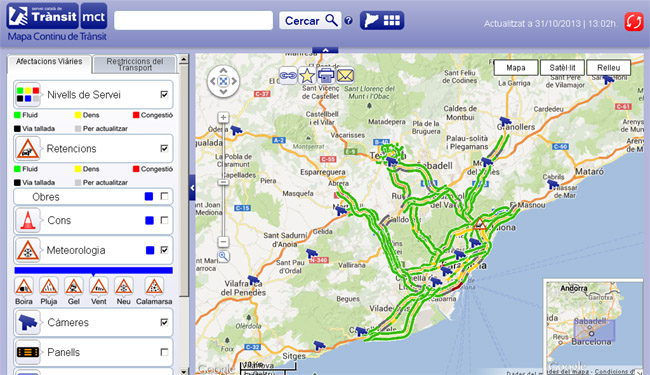Open the help question mark icon

tap(349, 21)
